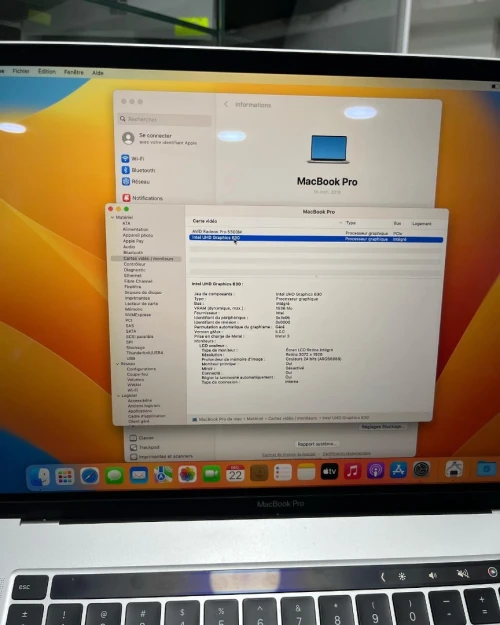This screenshot has height=625, width=500.
Task: Select Apple Pay in the hardware list
Action: [133, 241]
